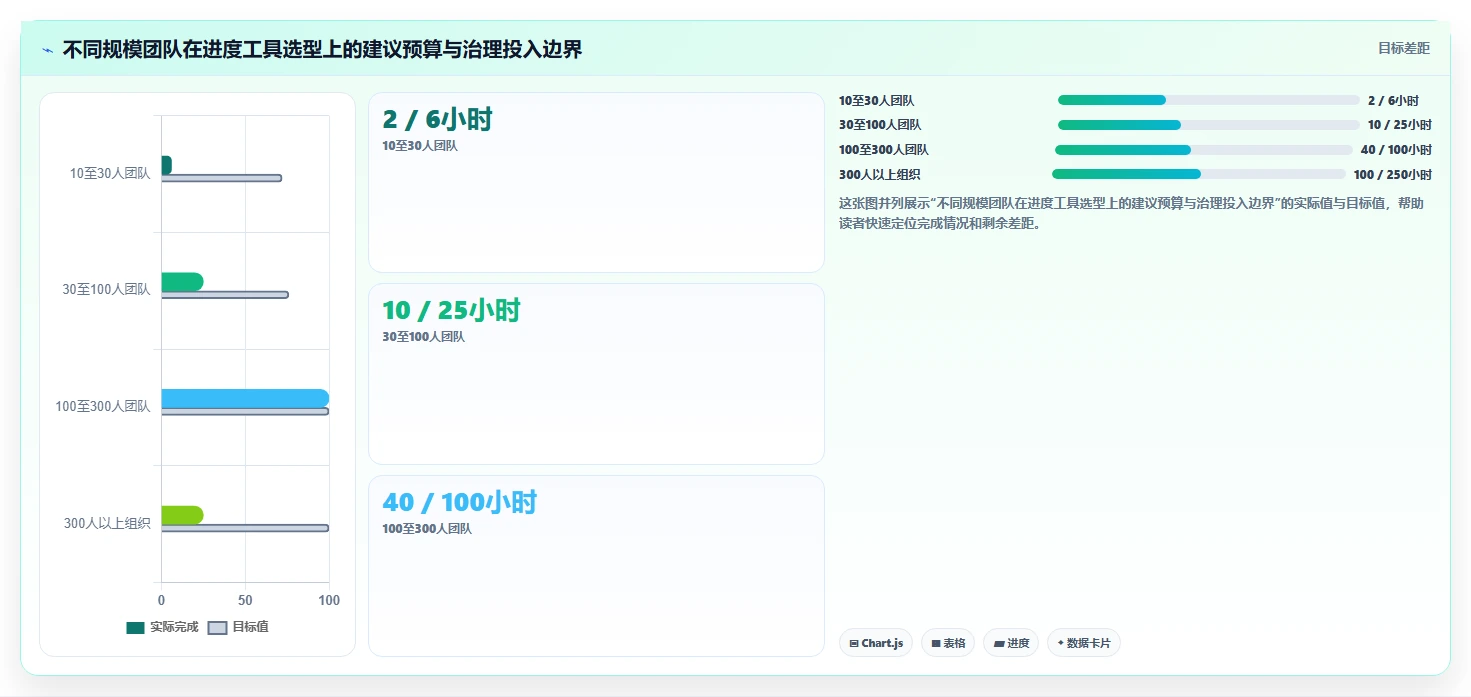Click the 100至300人团队 chart axis label
The width and height of the screenshot is (1471, 697).
(x=103, y=406)
